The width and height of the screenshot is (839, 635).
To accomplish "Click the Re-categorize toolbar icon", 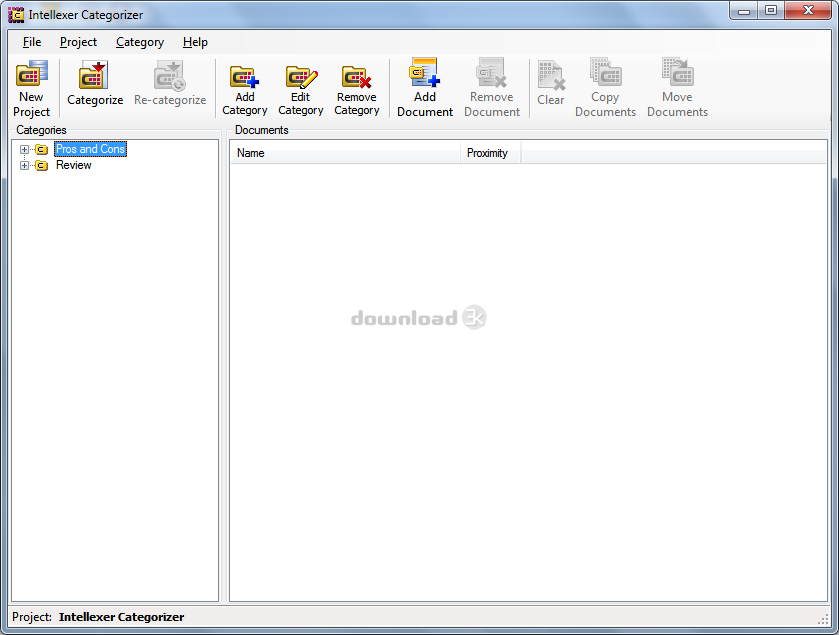I will click(170, 75).
